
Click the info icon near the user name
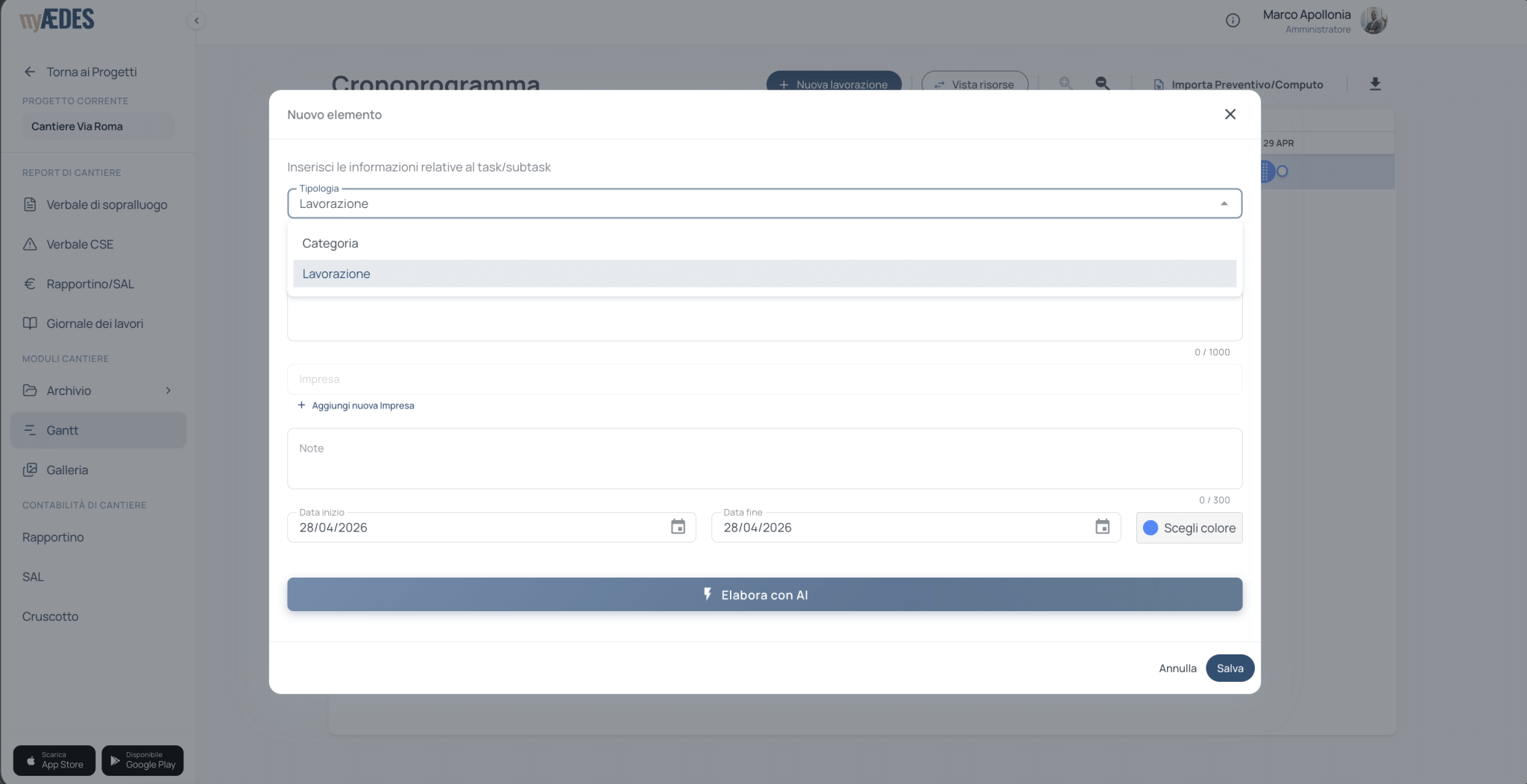tap(1232, 20)
